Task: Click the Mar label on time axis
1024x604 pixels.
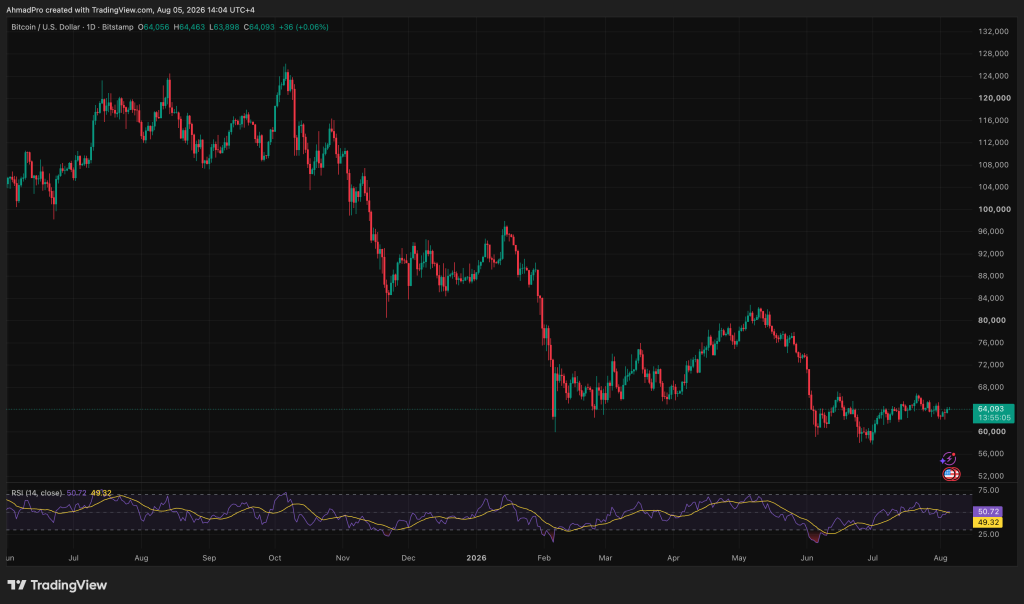Action: [605, 558]
